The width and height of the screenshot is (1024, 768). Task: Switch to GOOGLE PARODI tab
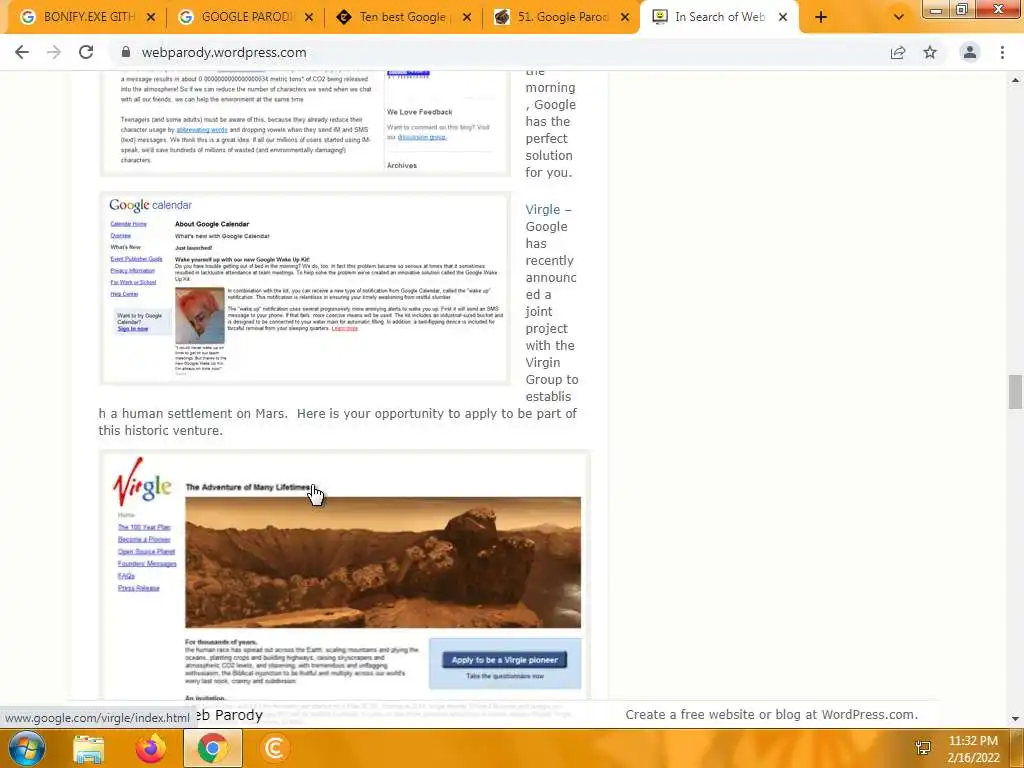coord(245,17)
